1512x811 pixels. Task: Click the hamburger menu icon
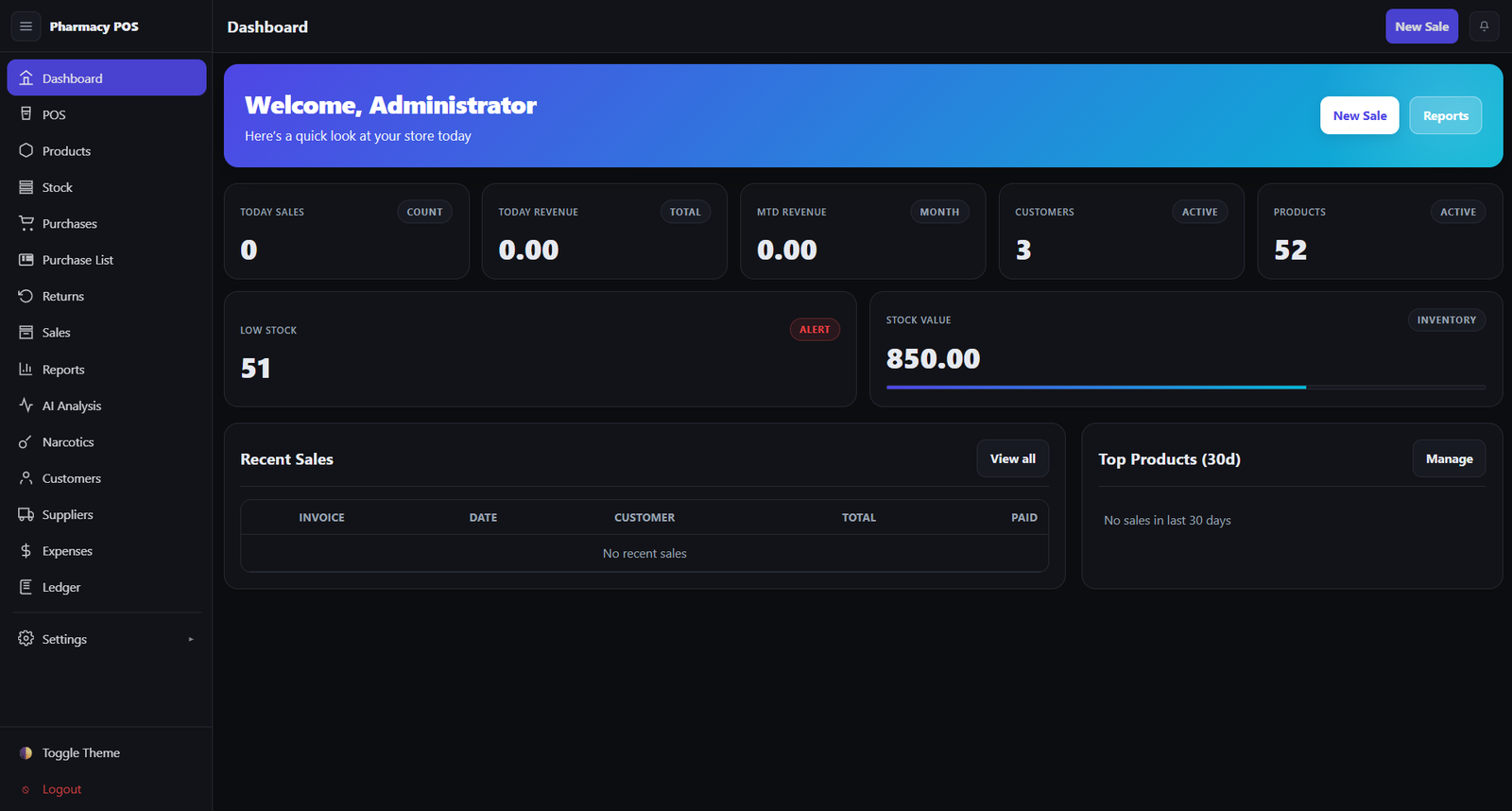coord(26,26)
